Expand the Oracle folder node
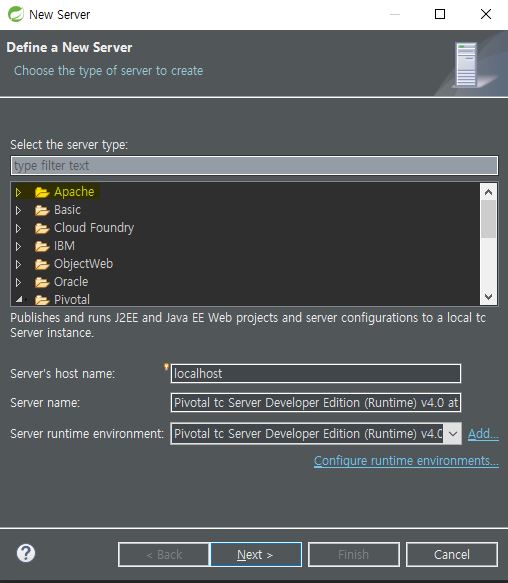Screen dimensions: 508x583 tap(18, 282)
